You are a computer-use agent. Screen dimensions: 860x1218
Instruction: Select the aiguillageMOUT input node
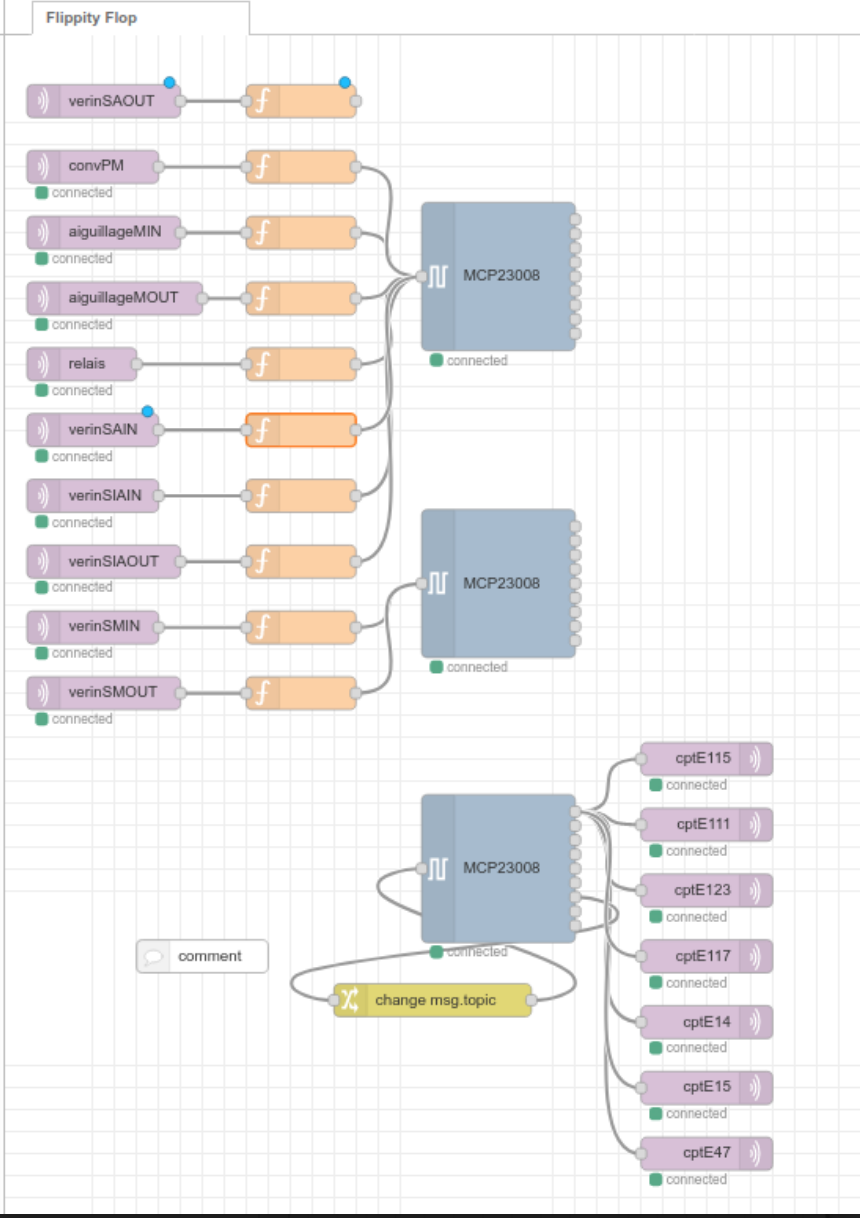coord(115,298)
